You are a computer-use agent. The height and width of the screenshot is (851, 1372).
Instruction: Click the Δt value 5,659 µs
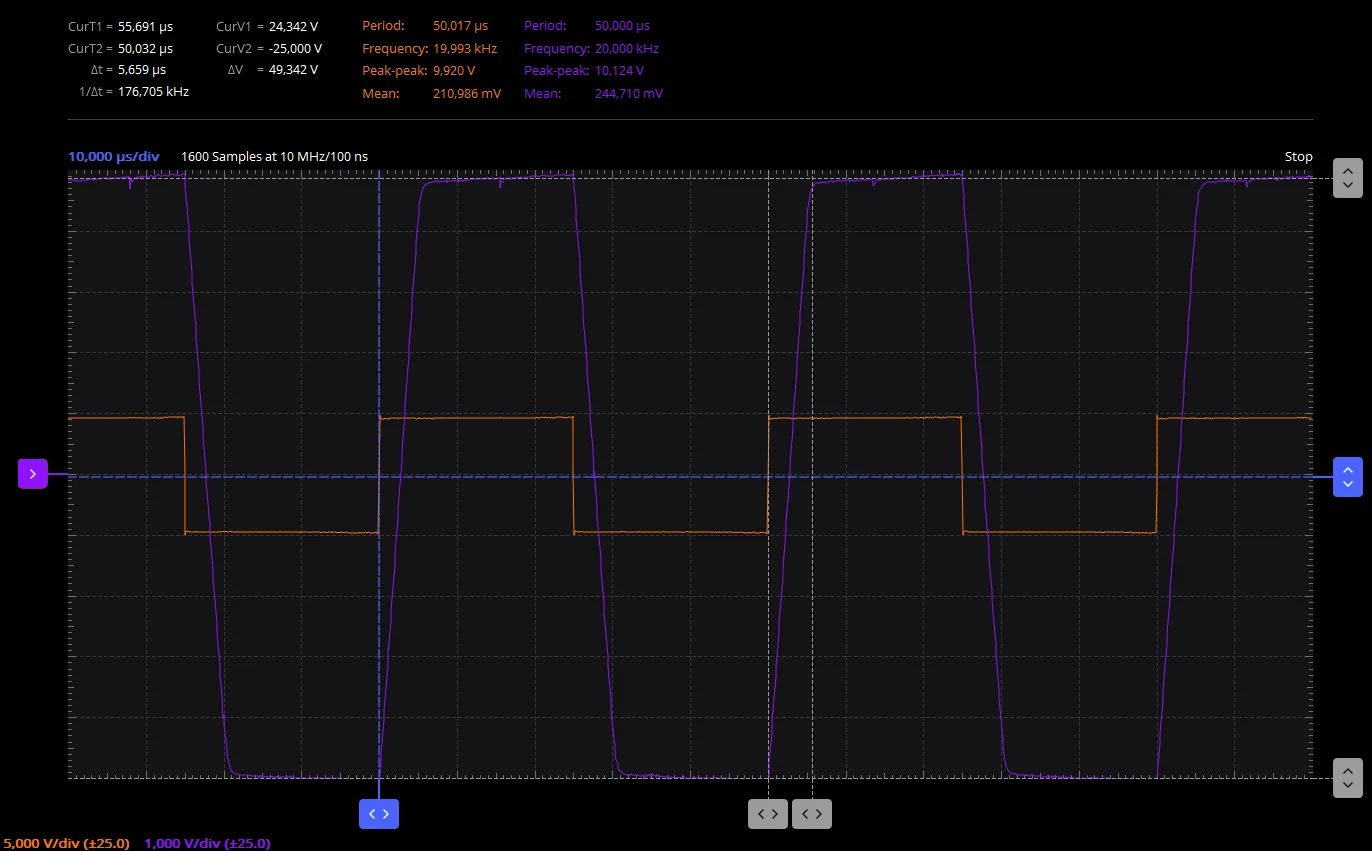(x=142, y=70)
